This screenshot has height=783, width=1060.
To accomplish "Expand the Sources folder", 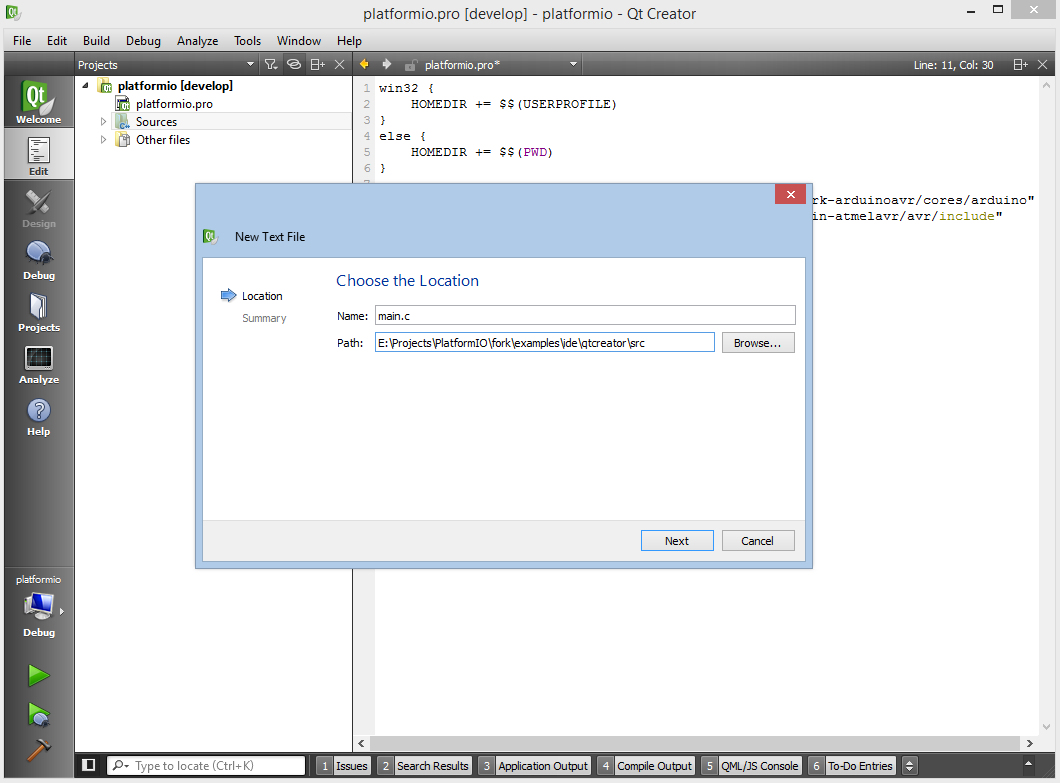I will [103, 122].
